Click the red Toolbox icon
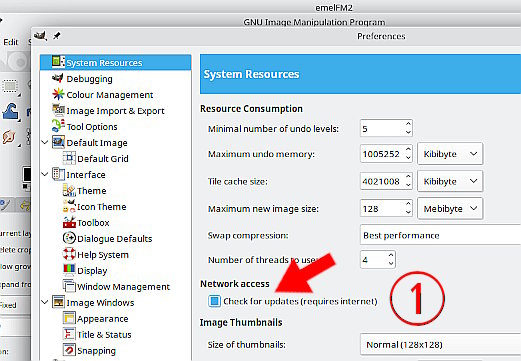This screenshot has height=361, width=521. point(69,222)
